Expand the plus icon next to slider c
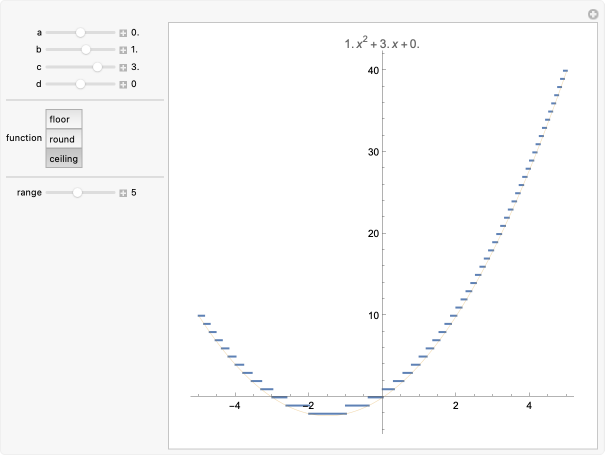This screenshot has width=605, height=456. 123,67
